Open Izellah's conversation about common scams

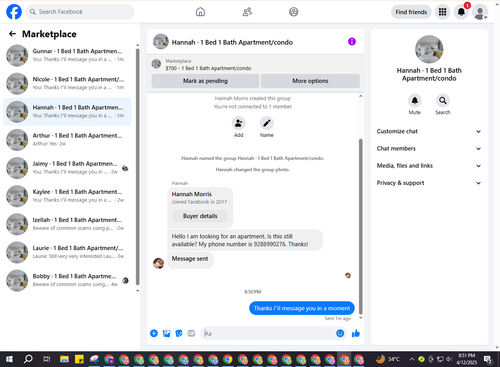point(67,224)
